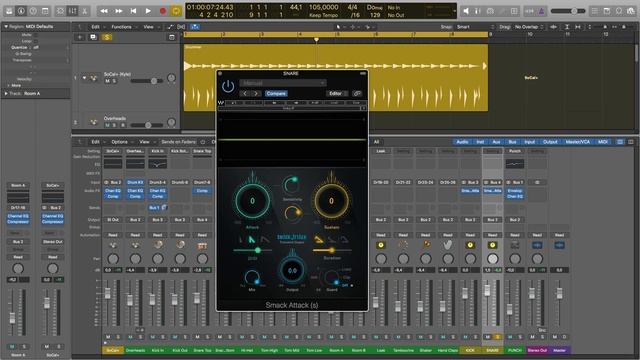The width and height of the screenshot is (640, 360).
Task: Select previous preset in SNARE plugin
Action: pos(244,93)
